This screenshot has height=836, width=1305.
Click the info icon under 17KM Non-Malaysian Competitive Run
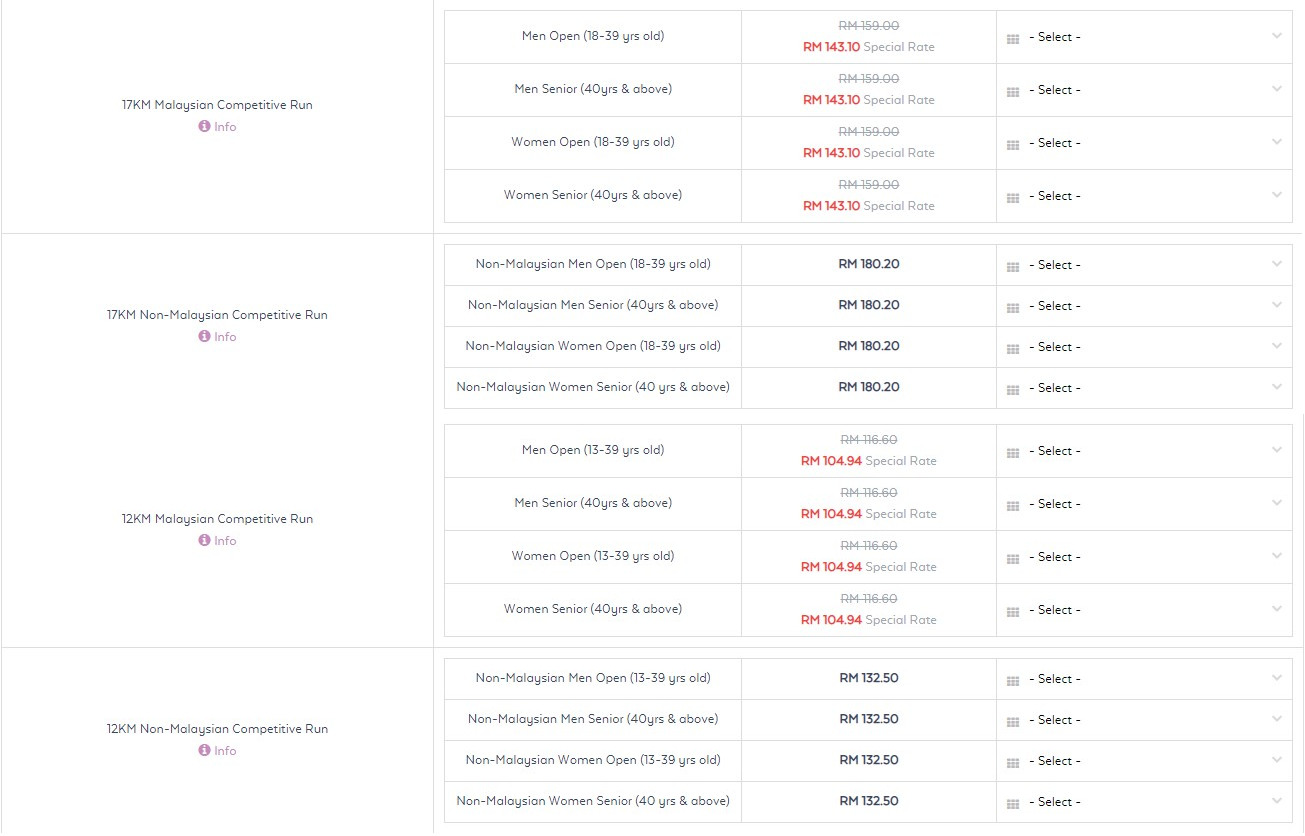click(204, 337)
